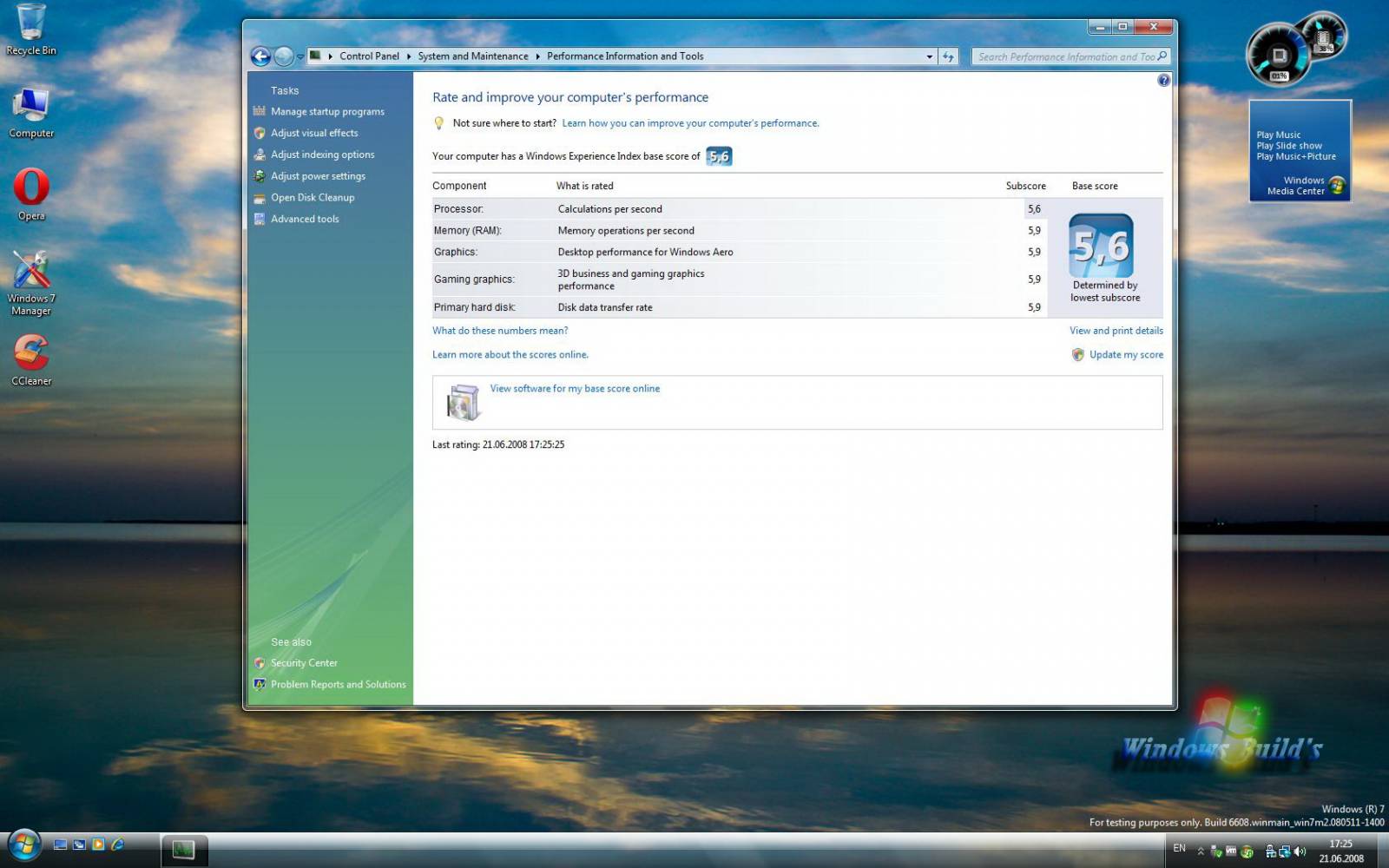The width and height of the screenshot is (1389, 868).
Task: Open the Computer desktop icon
Action: pyautogui.click(x=31, y=113)
